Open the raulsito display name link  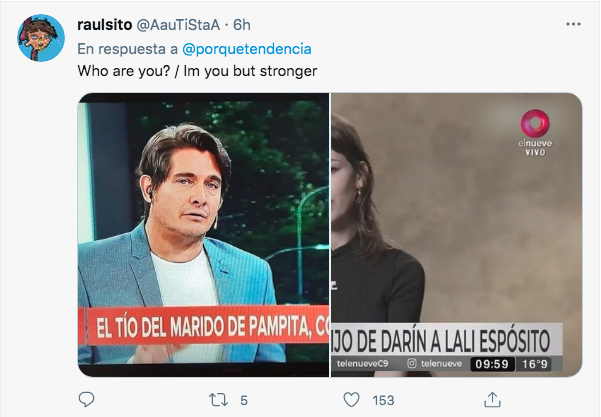pyautogui.click(x=105, y=25)
